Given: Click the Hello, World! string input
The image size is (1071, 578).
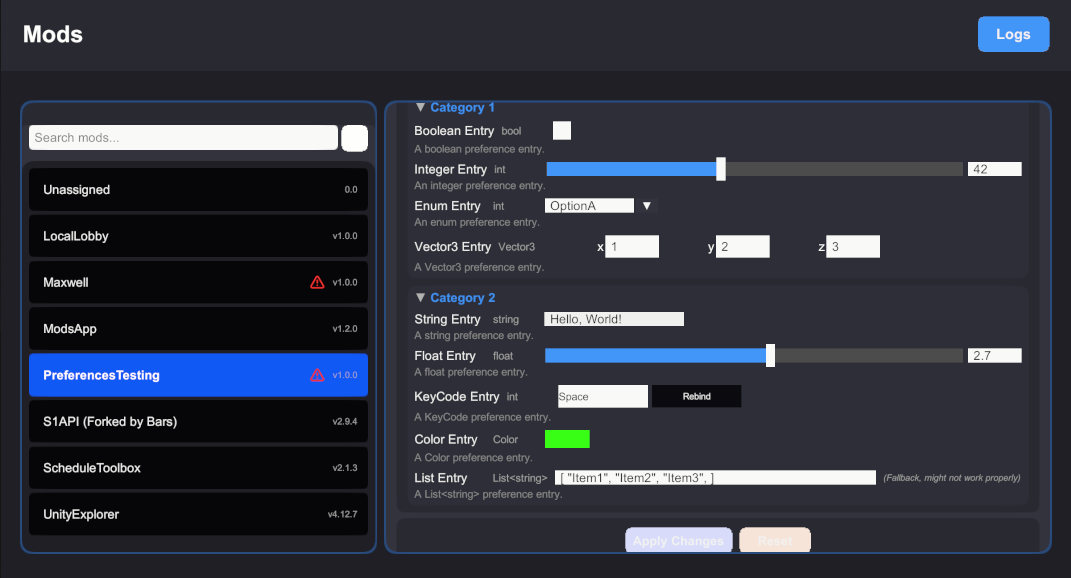Looking at the screenshot, I should click(613, 318).
